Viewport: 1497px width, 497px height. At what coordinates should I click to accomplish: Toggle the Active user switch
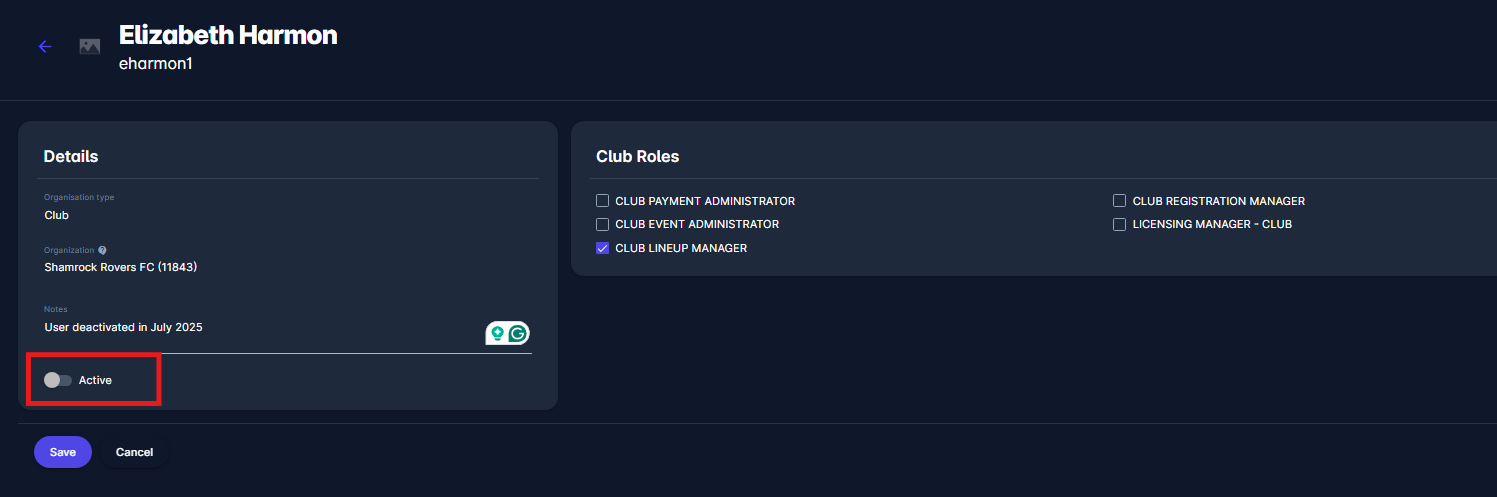(58, 380)
